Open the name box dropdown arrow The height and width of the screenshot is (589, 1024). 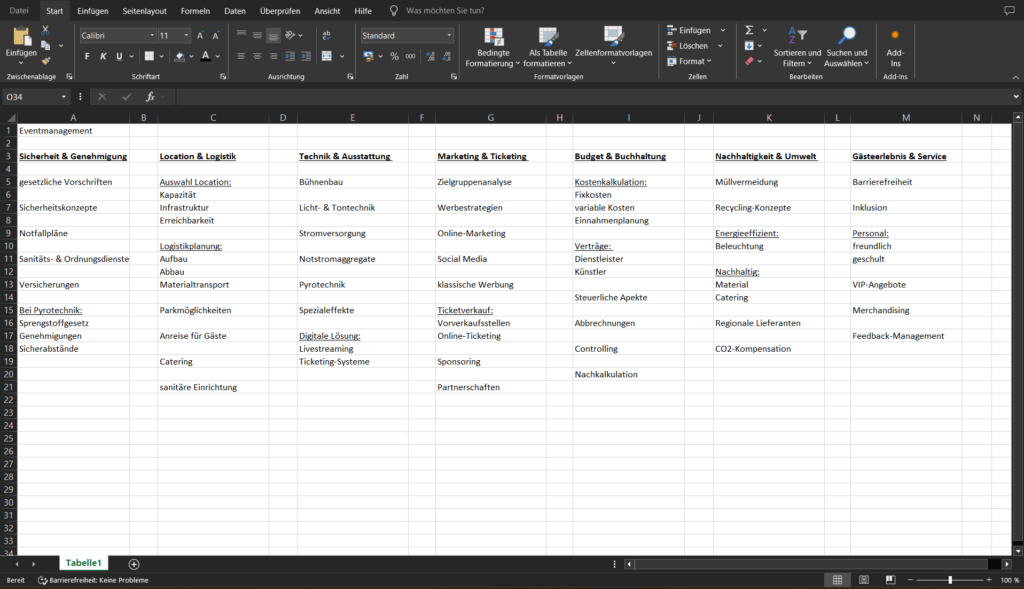click(64, 97)
